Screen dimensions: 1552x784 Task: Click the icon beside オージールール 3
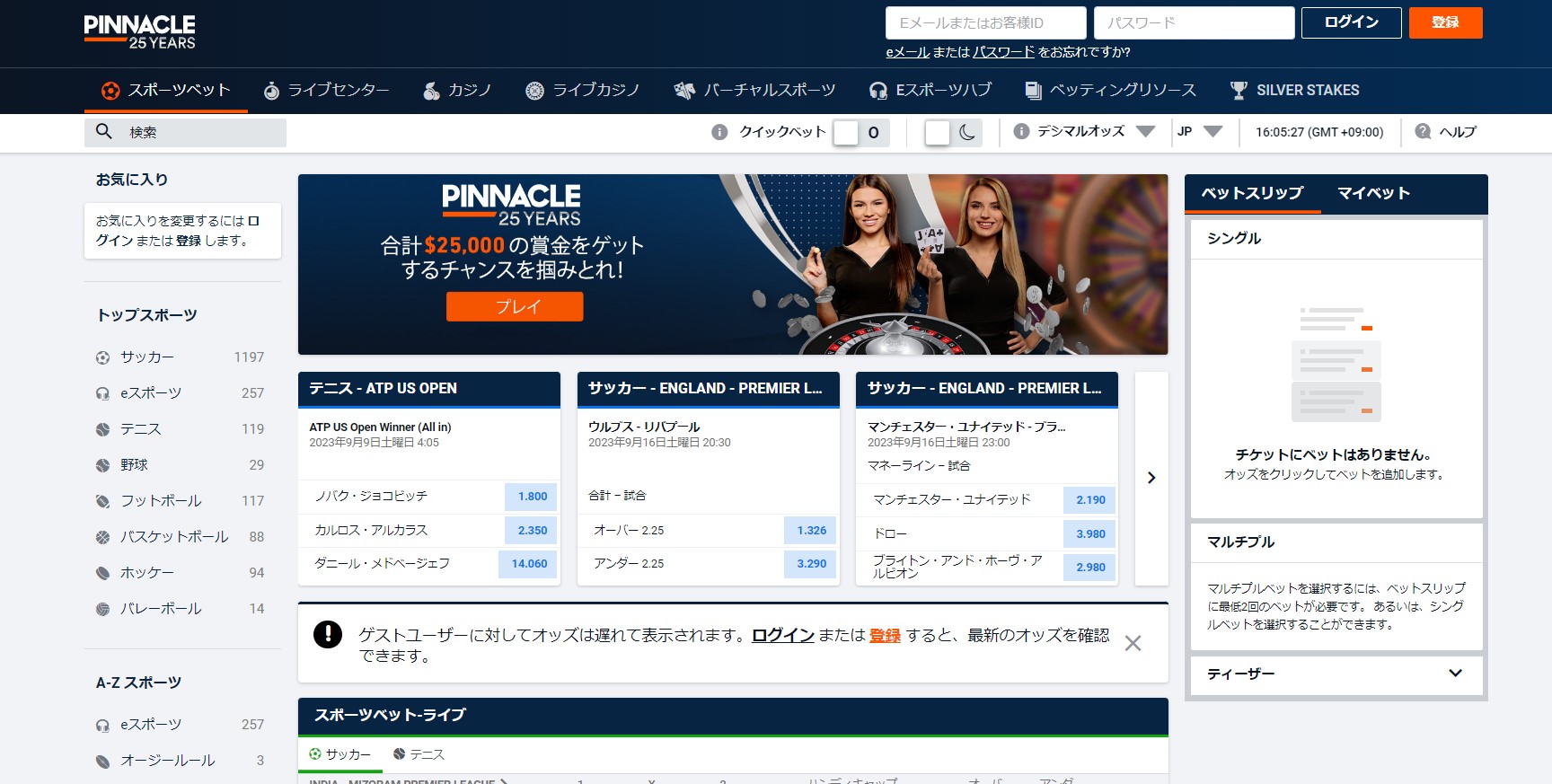(x=102, y=761)
